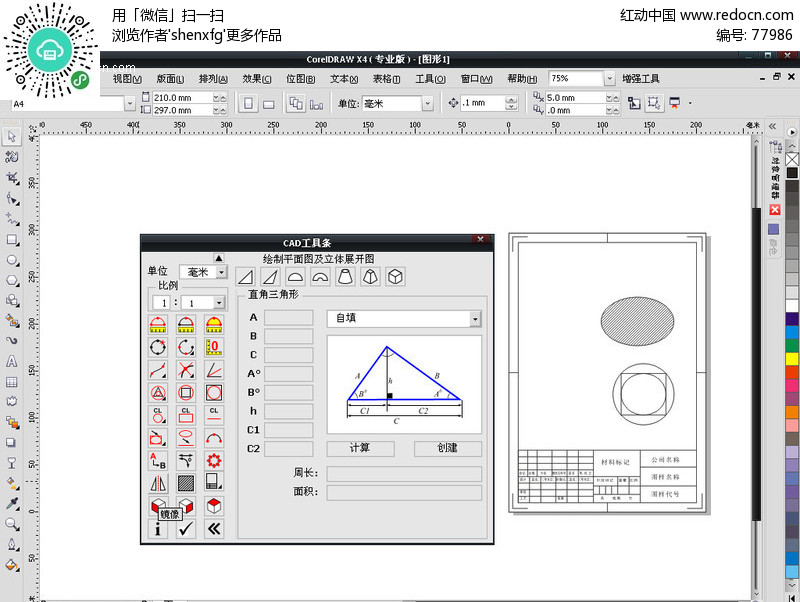Click the 增强工具 toolbar item

point(641,79)
